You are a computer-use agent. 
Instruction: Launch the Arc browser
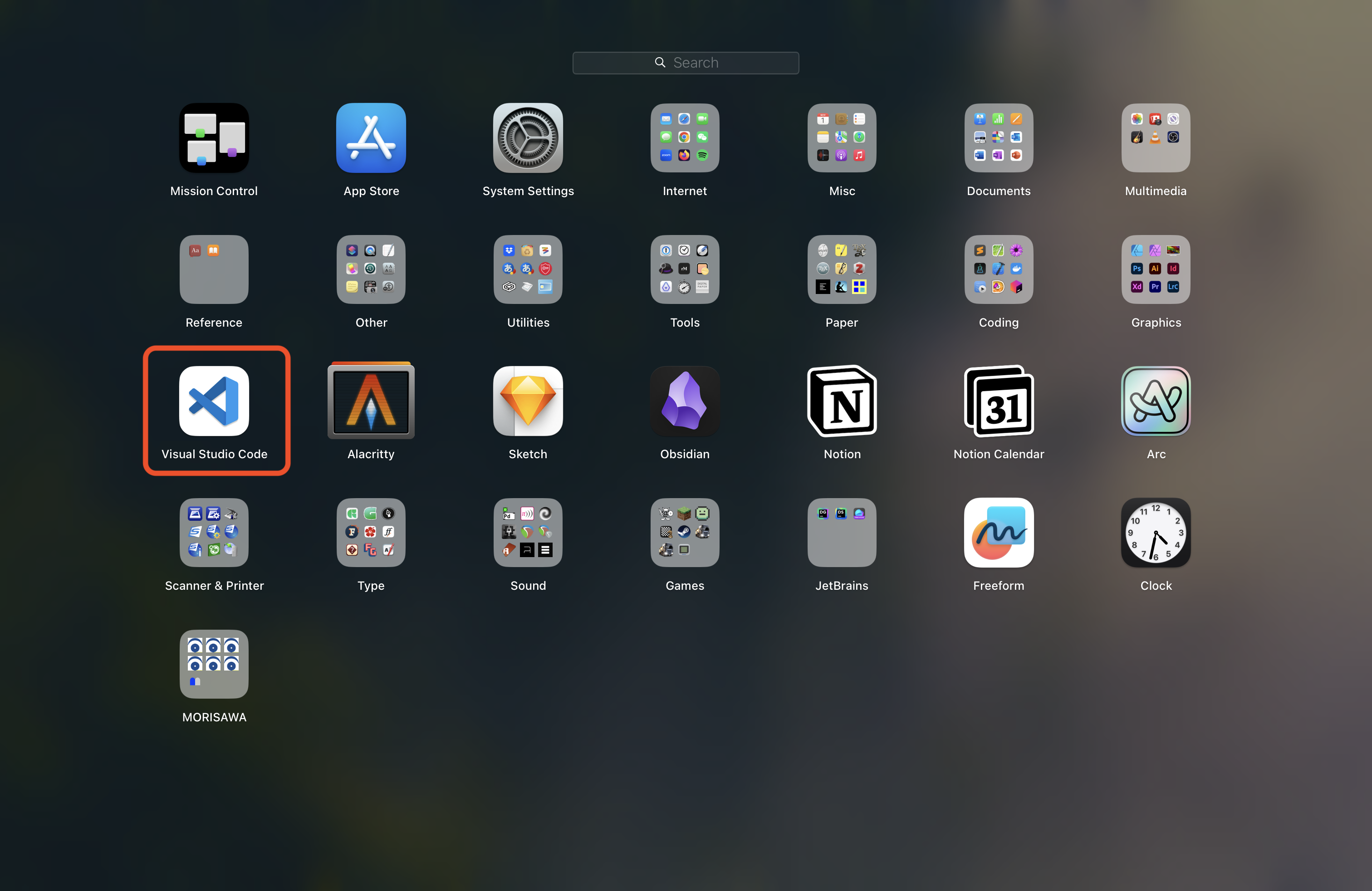pyautogui.click(x=1156, y=401)
